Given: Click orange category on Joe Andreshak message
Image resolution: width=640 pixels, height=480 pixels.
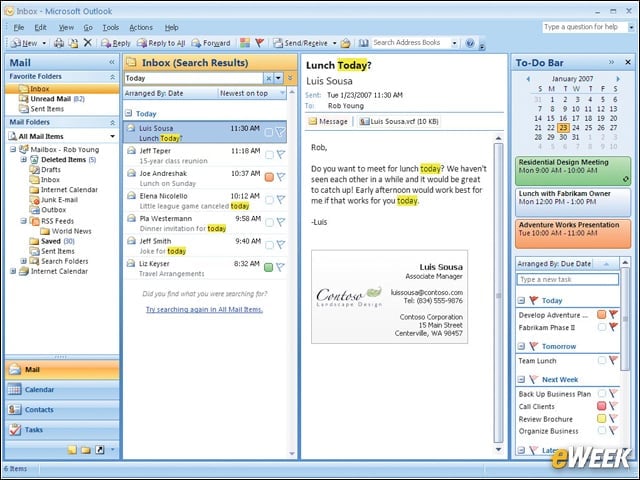Looking at the screenshot, I should pyautogui.click(x=269, y=177).
